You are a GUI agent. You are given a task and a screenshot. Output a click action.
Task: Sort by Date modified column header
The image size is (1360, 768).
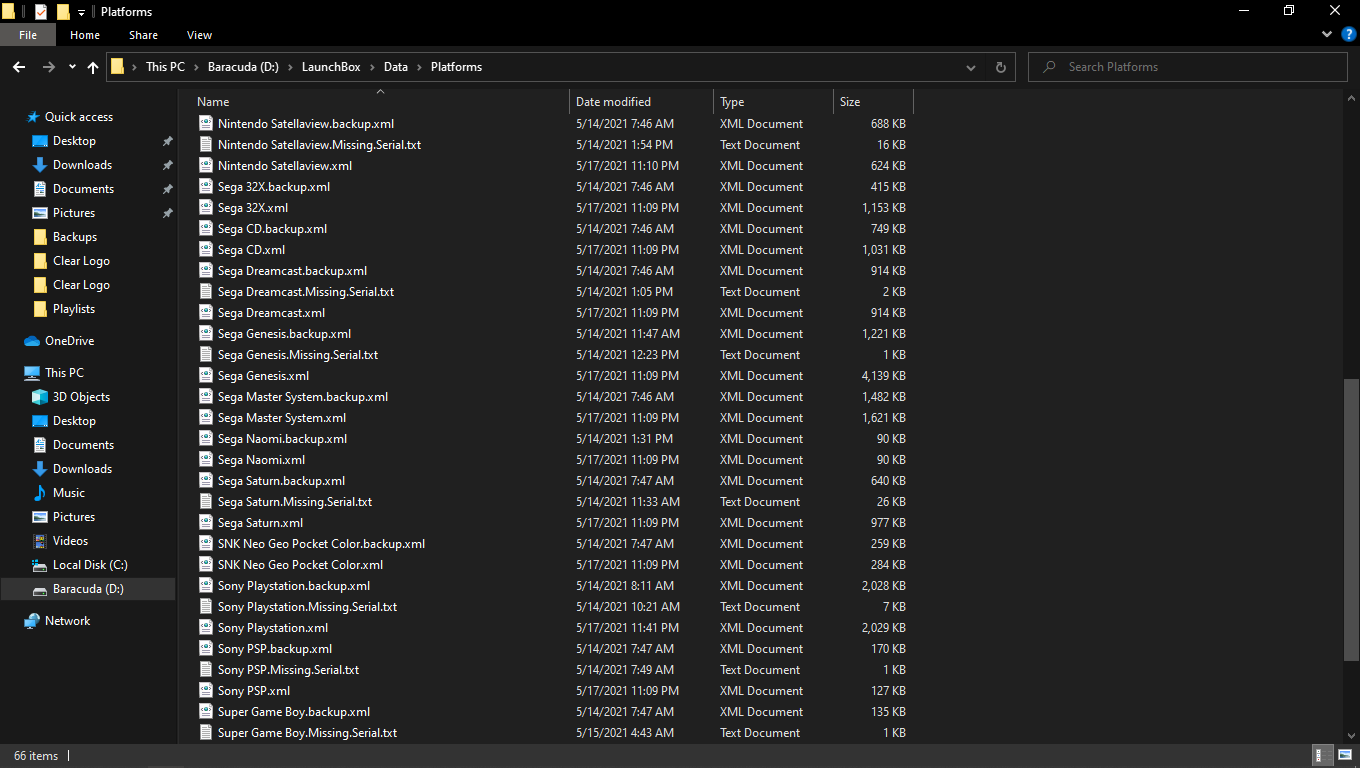click(x=613, y=102)
